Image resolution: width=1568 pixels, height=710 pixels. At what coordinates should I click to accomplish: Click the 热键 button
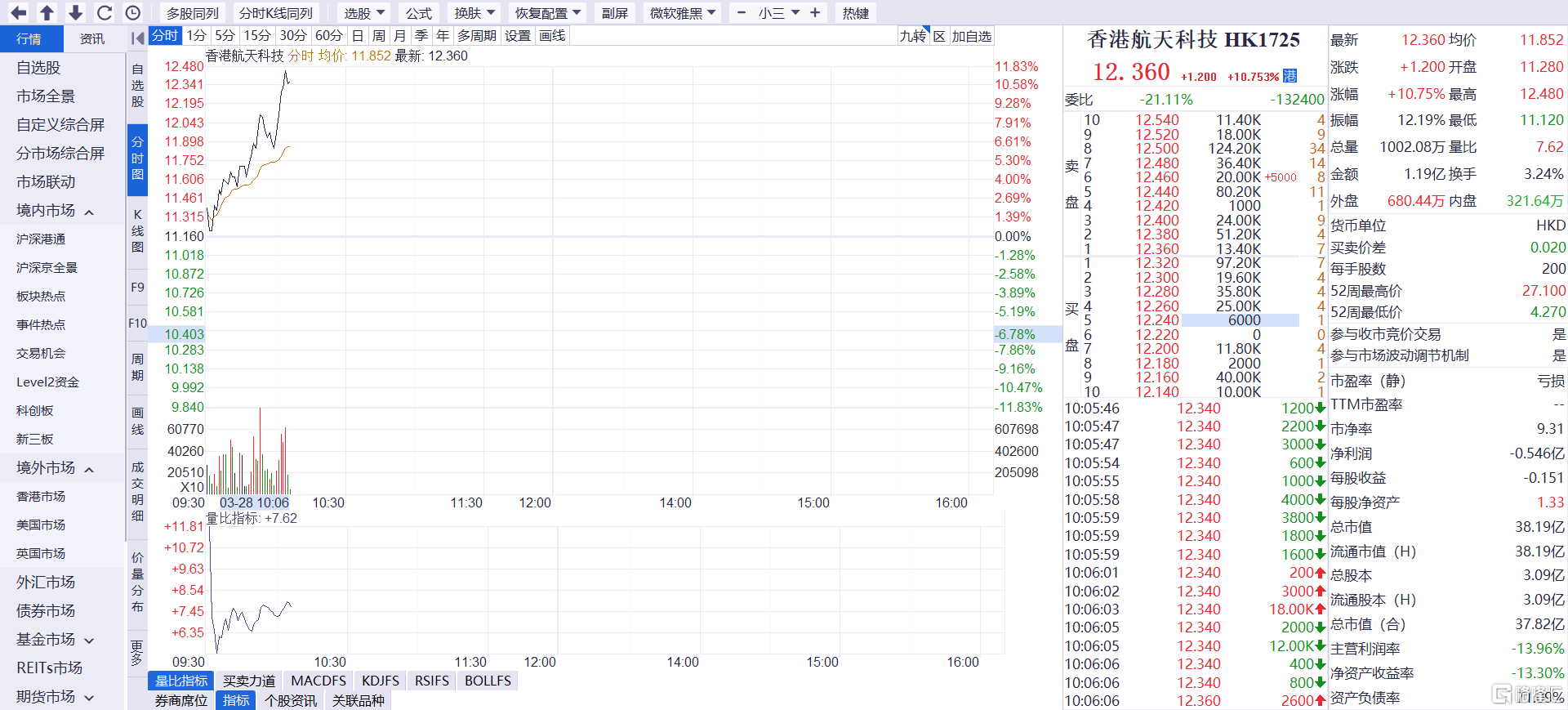[x=856, y=13]
